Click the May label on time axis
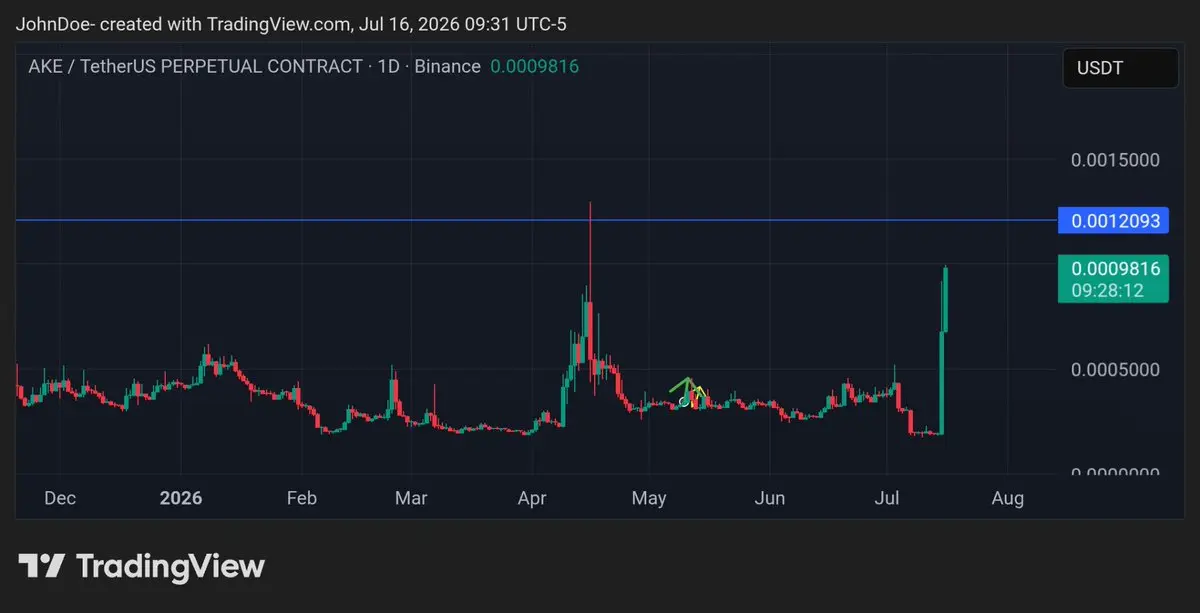1200x613 pixels. tap(649, 498)
